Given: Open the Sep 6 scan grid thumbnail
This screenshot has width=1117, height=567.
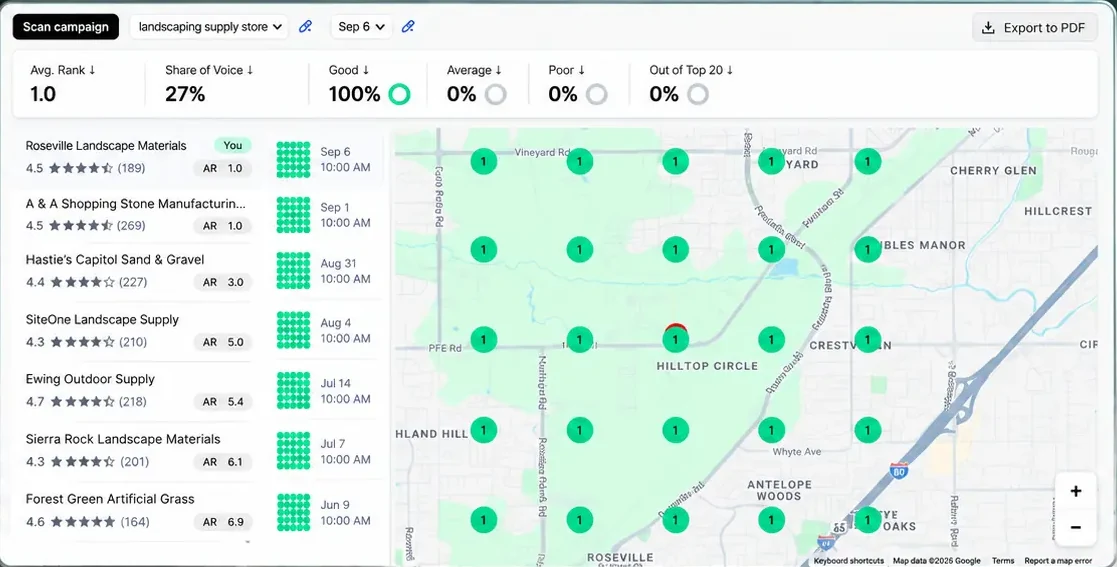Looking at the screenshot, I should (x=293, y=160).
